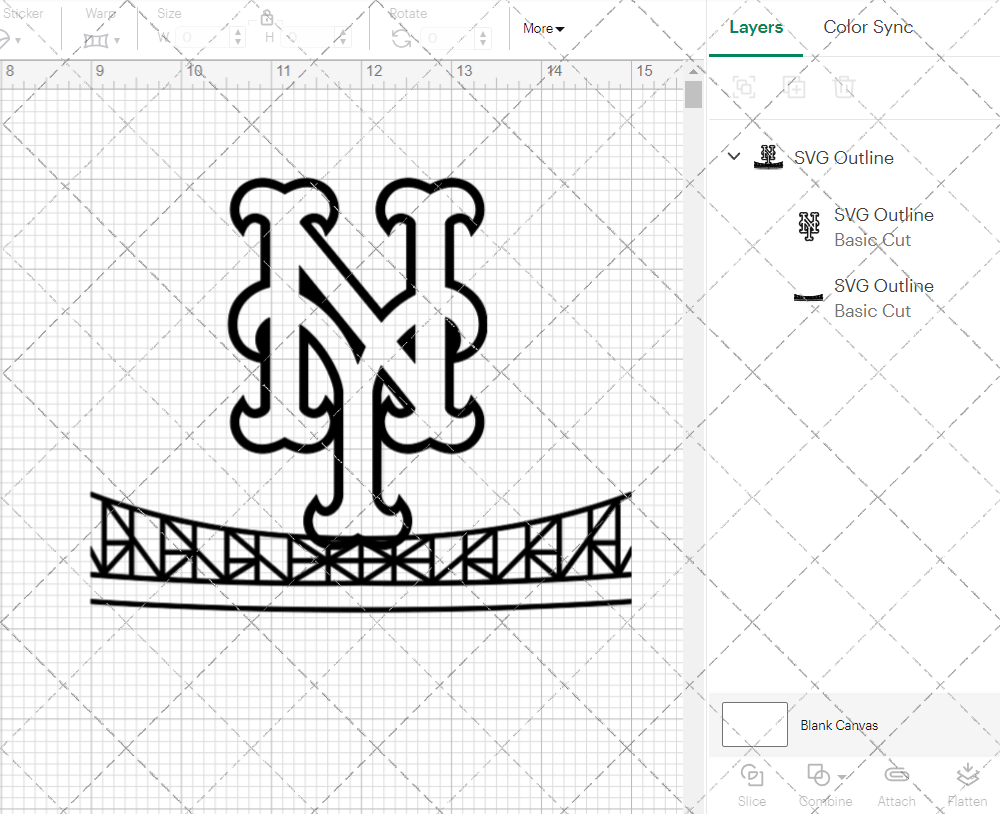The image size is (1000, 814).
Task: Click the Group icon in Layers panel
Action: [x=743, y=87]
